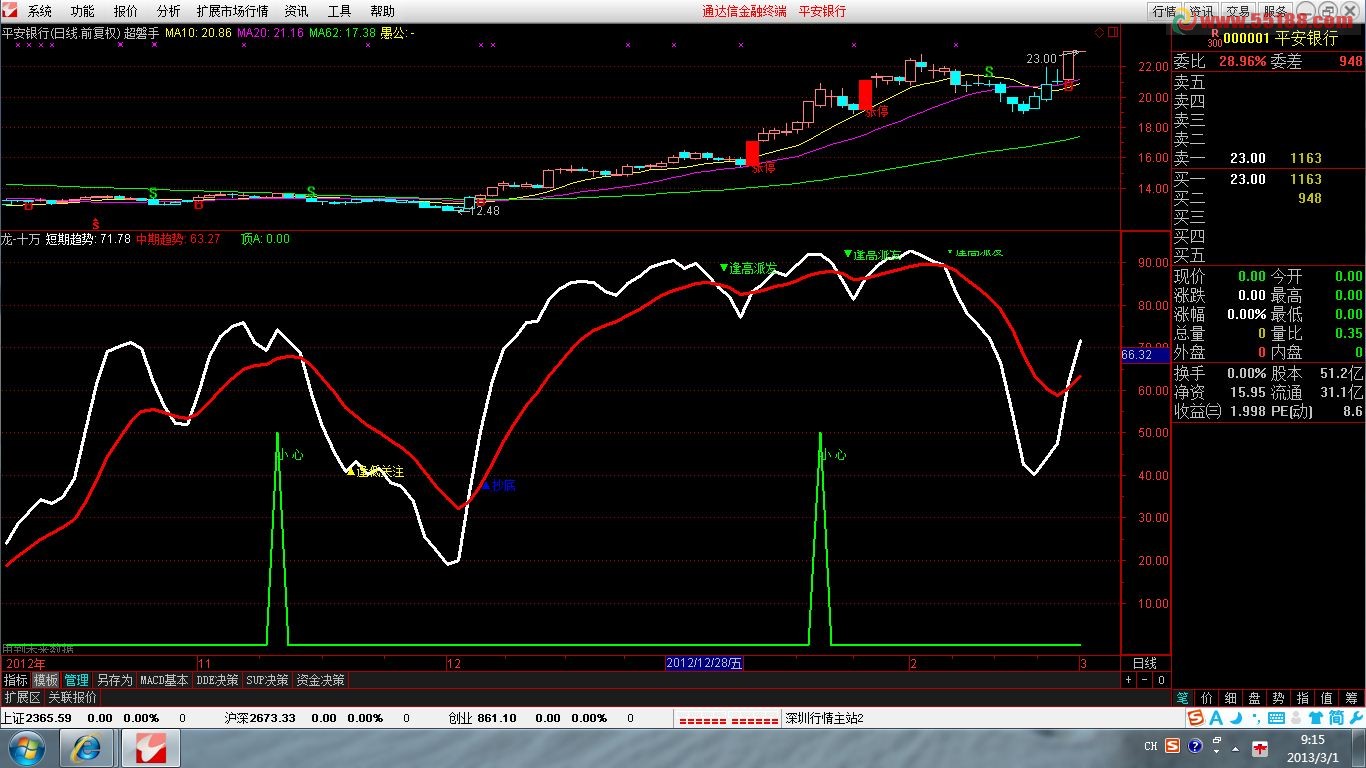Select the 值 tab in quote panel
1366x768 pixels.
coord(1327,698)
